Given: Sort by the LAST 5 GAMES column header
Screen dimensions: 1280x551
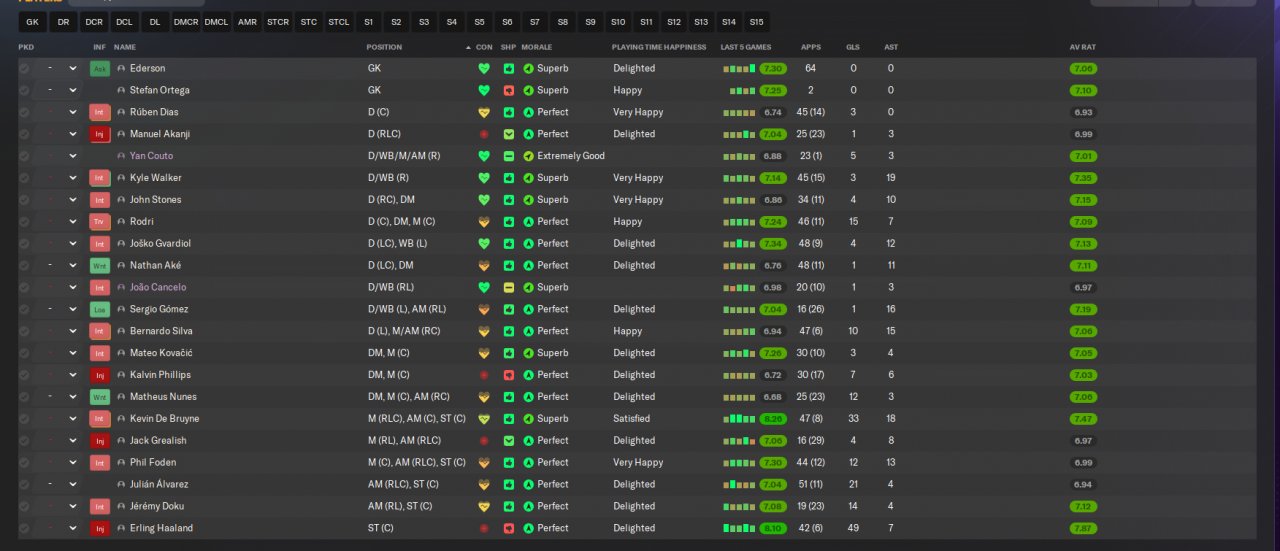Looking at the screenshot, I should point(746,47).
